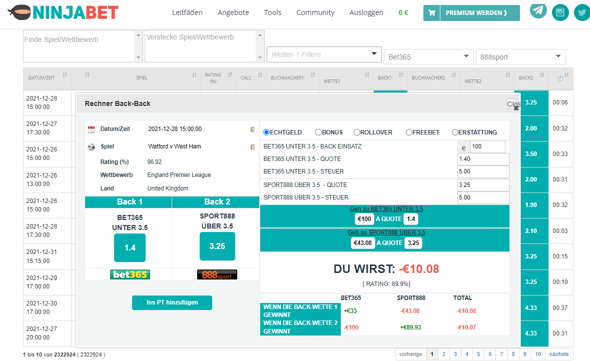
Task: Go to the vorherige page
Action: tap(410, 354)
